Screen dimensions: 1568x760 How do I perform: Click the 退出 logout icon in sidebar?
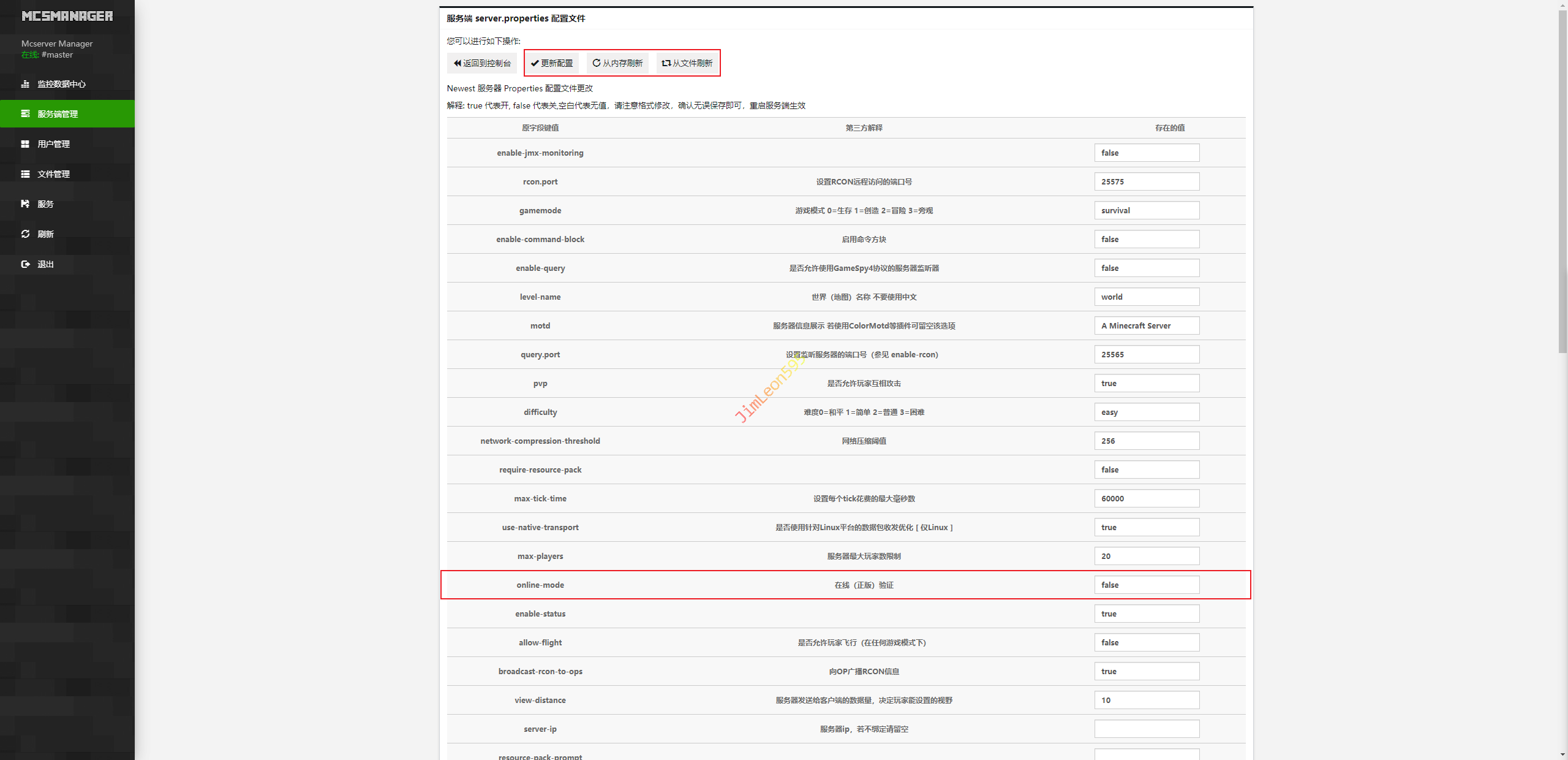pyautogui.click(x=25, y=264)
